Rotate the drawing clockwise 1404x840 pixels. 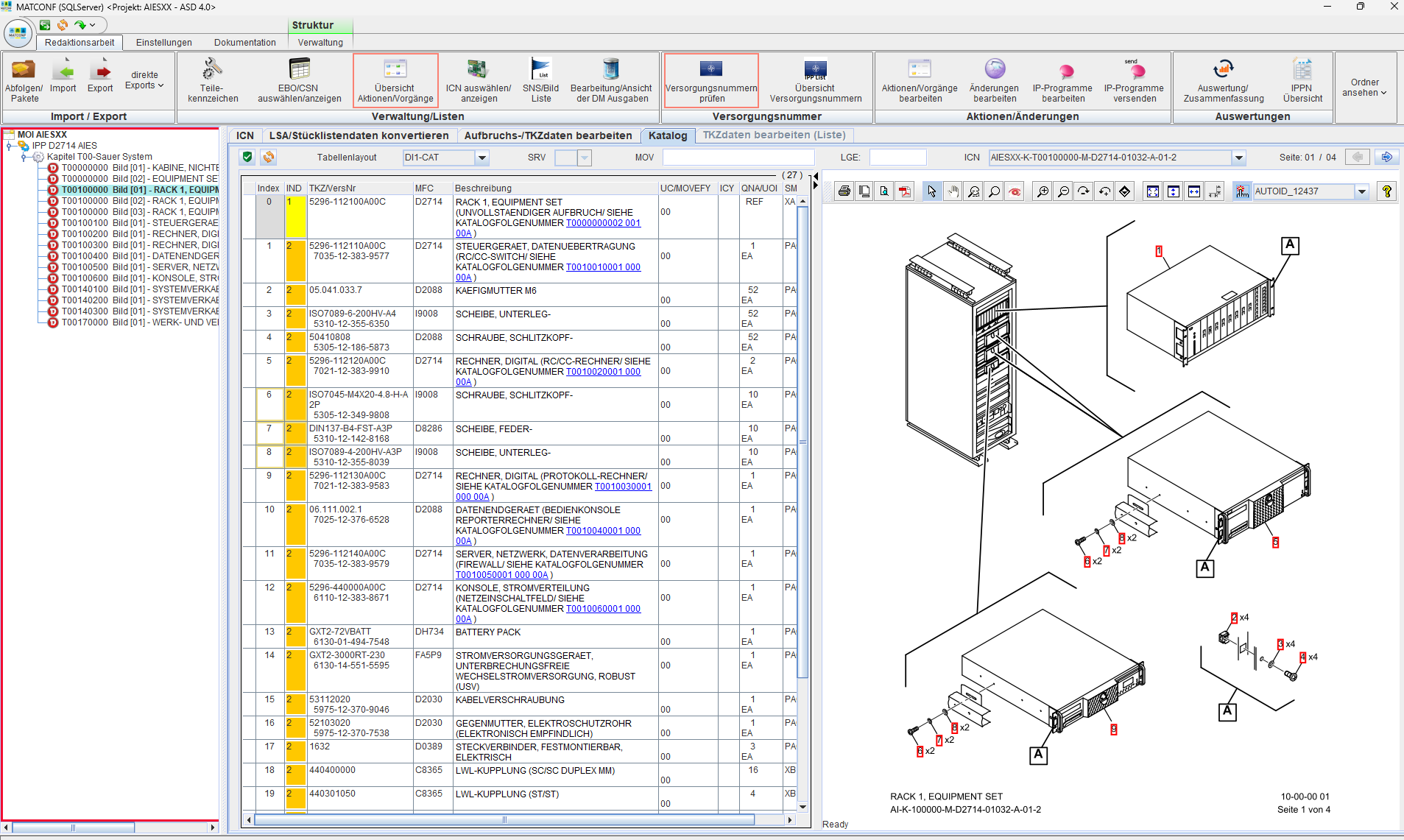click(1084, 191)
